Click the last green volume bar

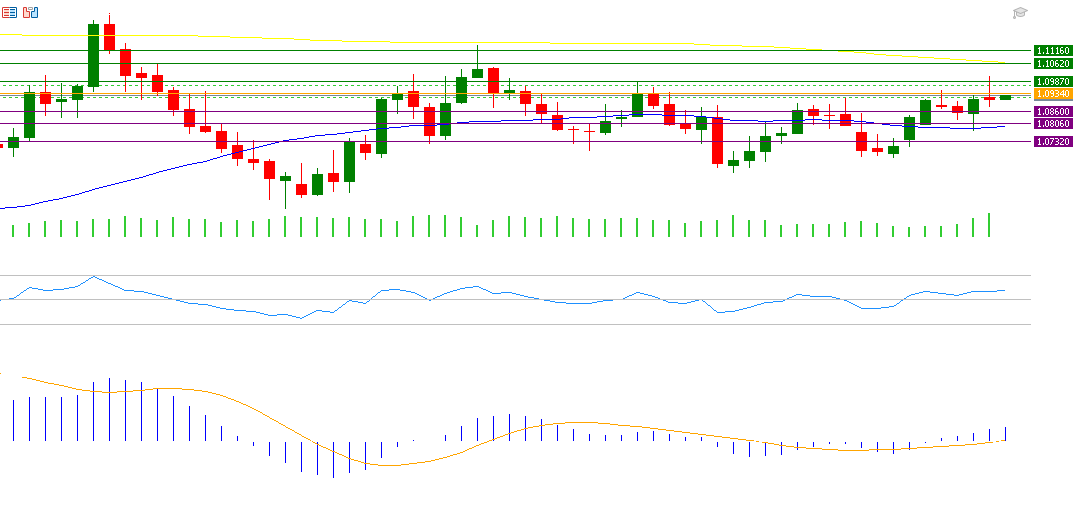(x=989, y=225)
